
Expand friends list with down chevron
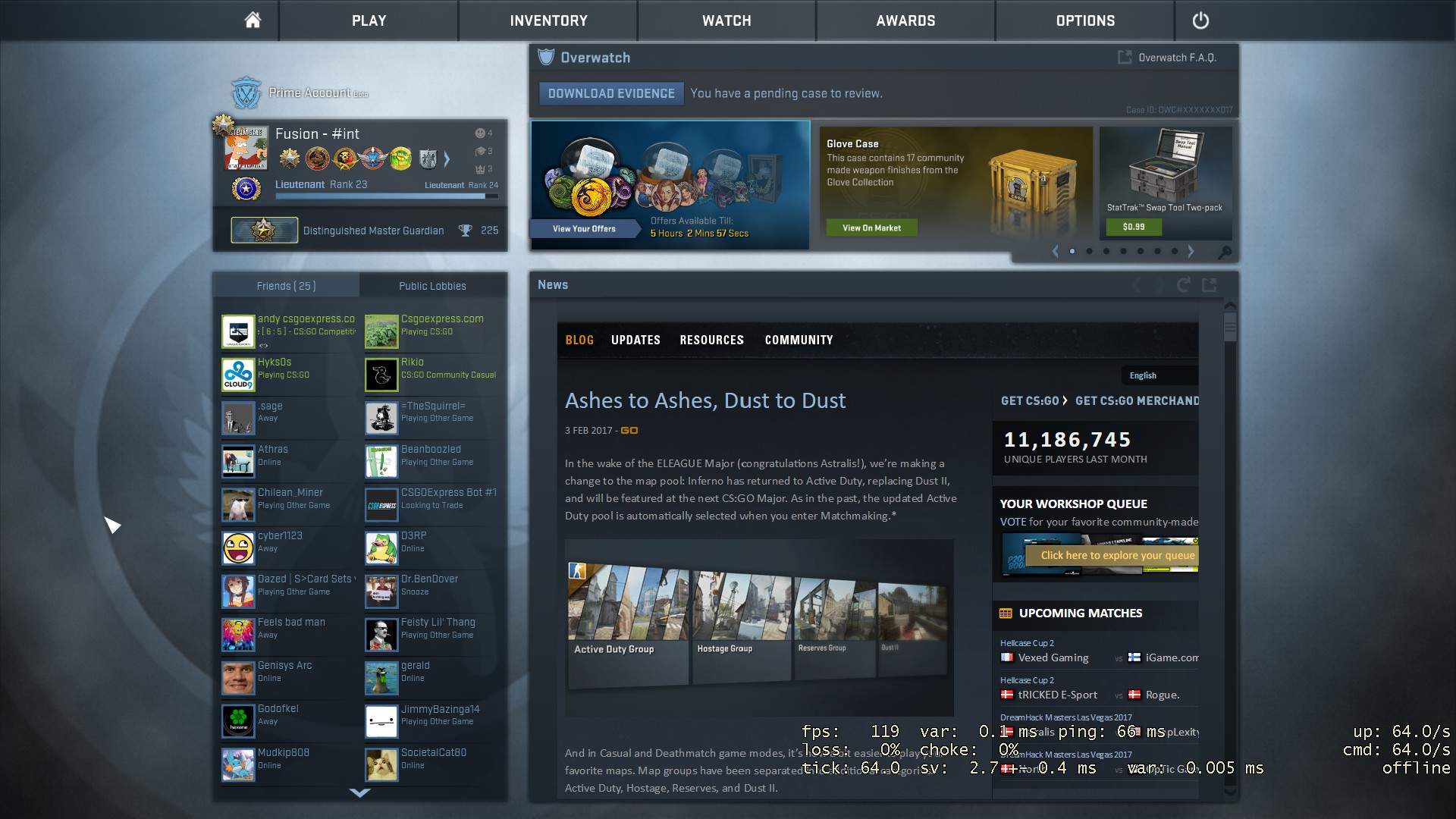[359, 792]
